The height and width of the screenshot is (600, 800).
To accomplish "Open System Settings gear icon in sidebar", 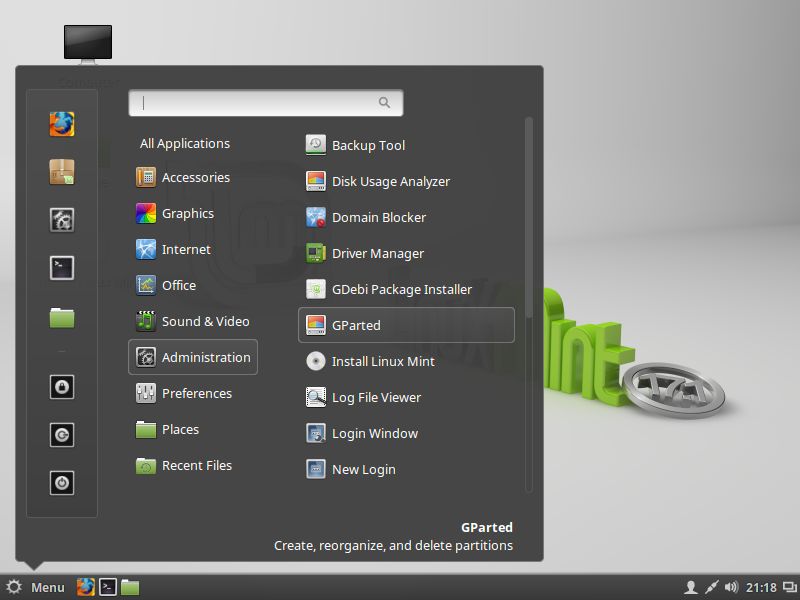I will coord(62,220).
